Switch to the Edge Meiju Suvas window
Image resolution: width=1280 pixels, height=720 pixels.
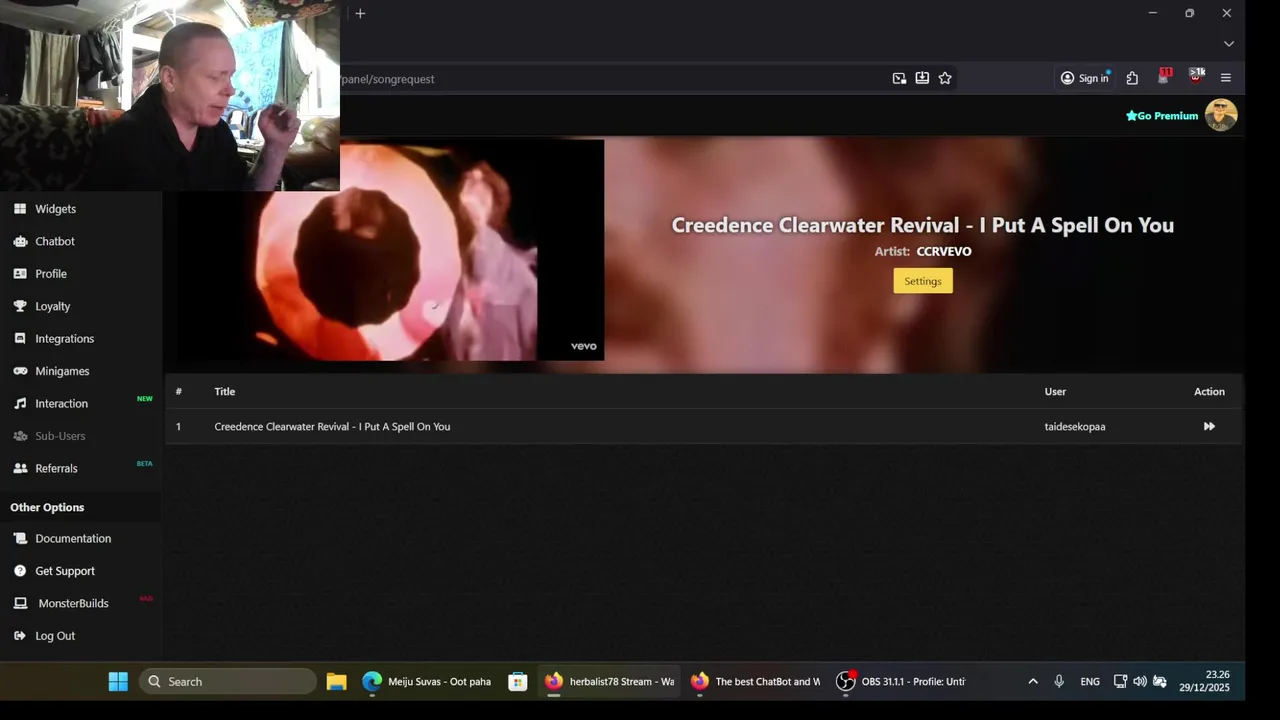[x=427, y=682]
